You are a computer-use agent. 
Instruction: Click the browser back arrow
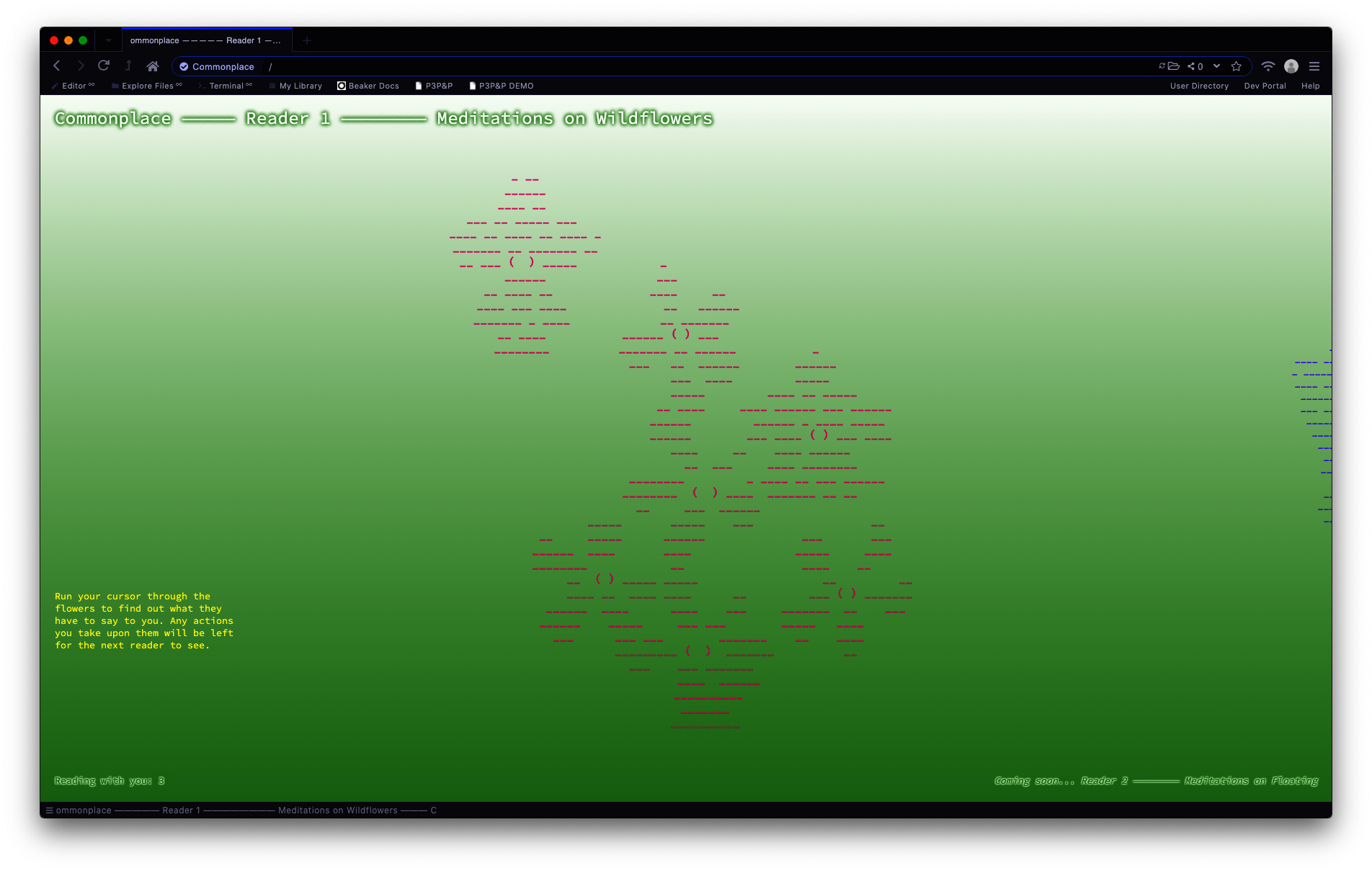pyautogui.click(x=57, y=66)
